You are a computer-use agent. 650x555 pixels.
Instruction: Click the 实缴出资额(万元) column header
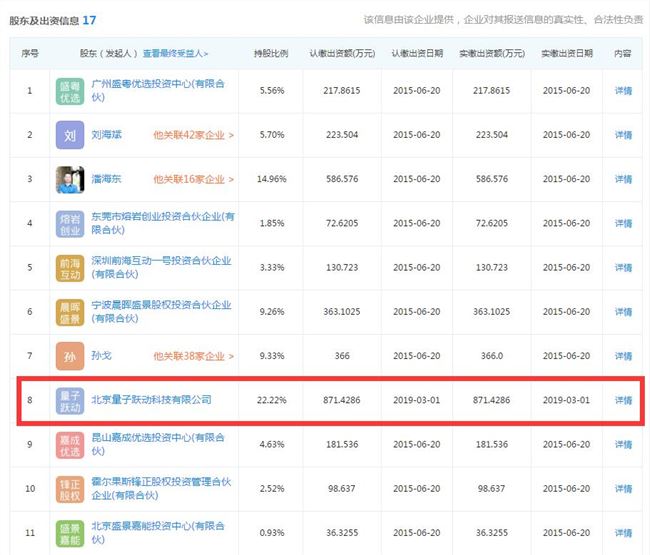[492, 53]
